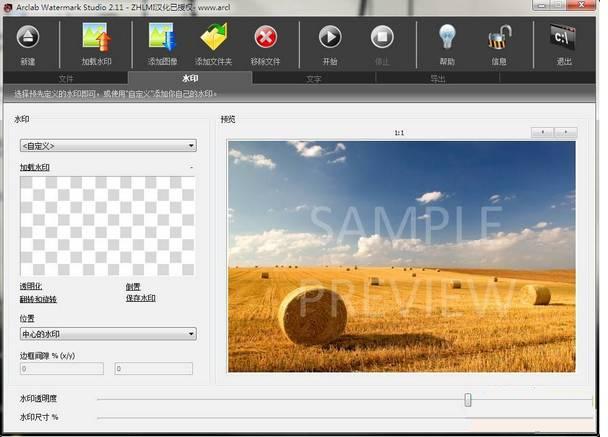Click the 保存水印 link
This screenshot has height=437, width=608.
(140, 298)
